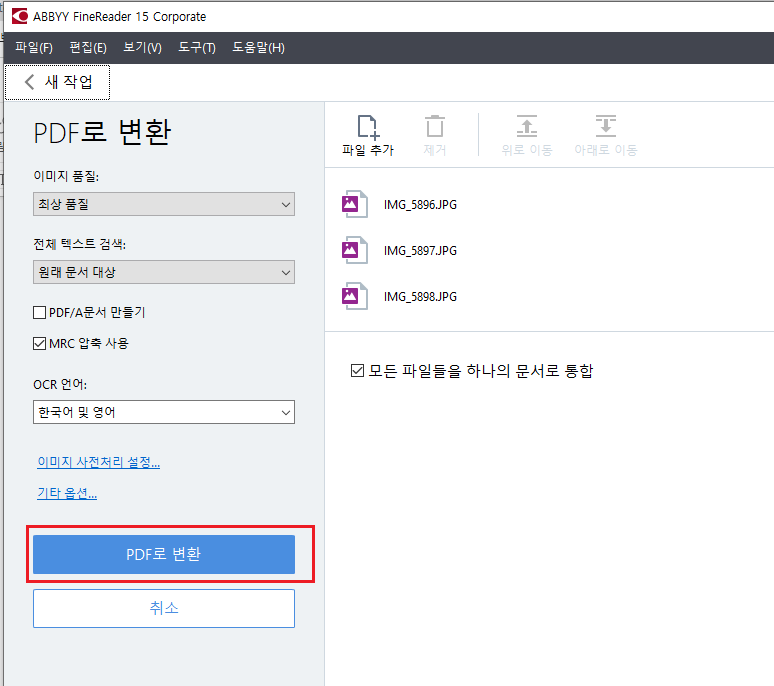
Task: Click the blue PDF로 변환 button
Action: (164, 554)
